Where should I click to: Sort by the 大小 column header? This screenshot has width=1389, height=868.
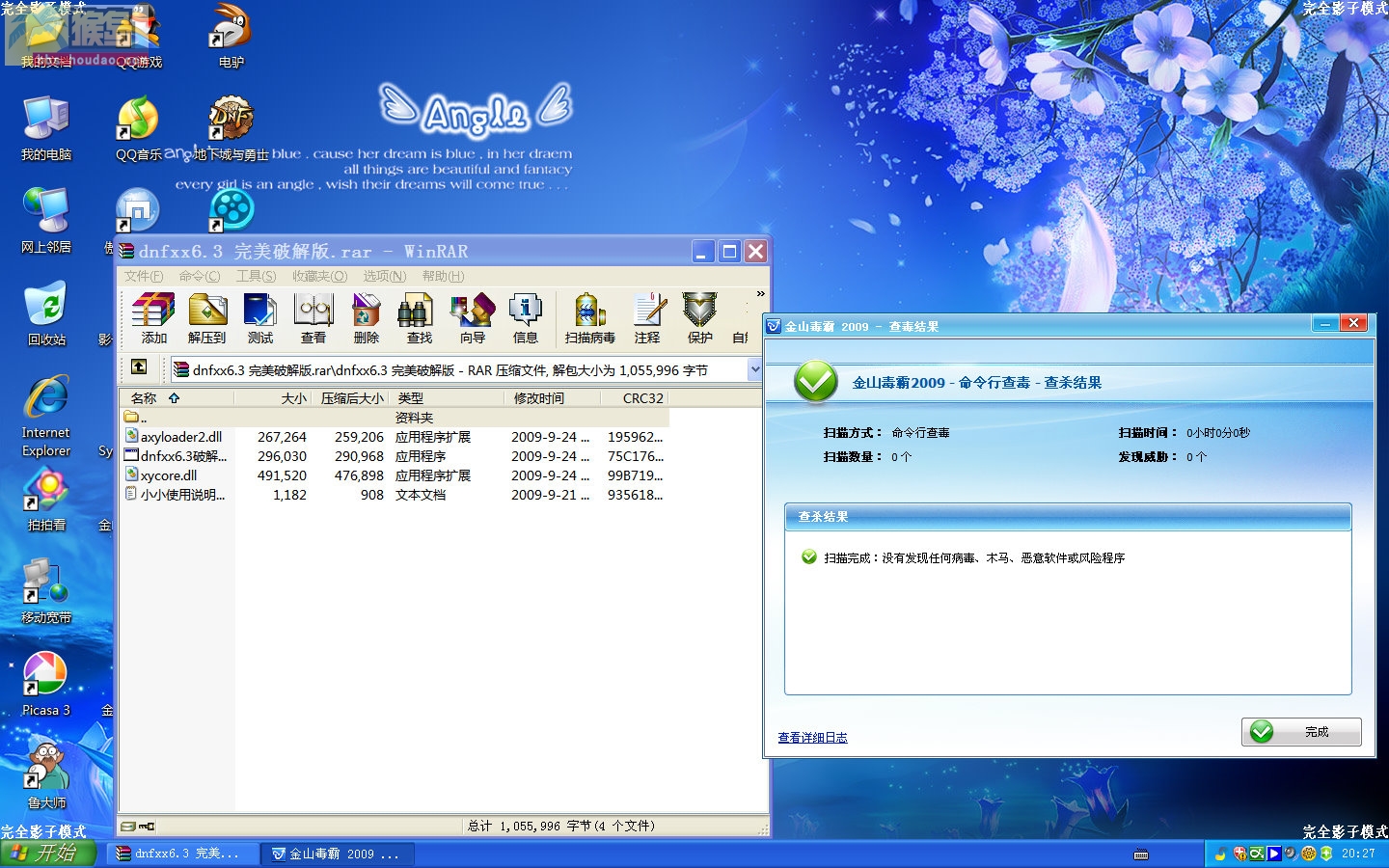(x=273, y=398)
